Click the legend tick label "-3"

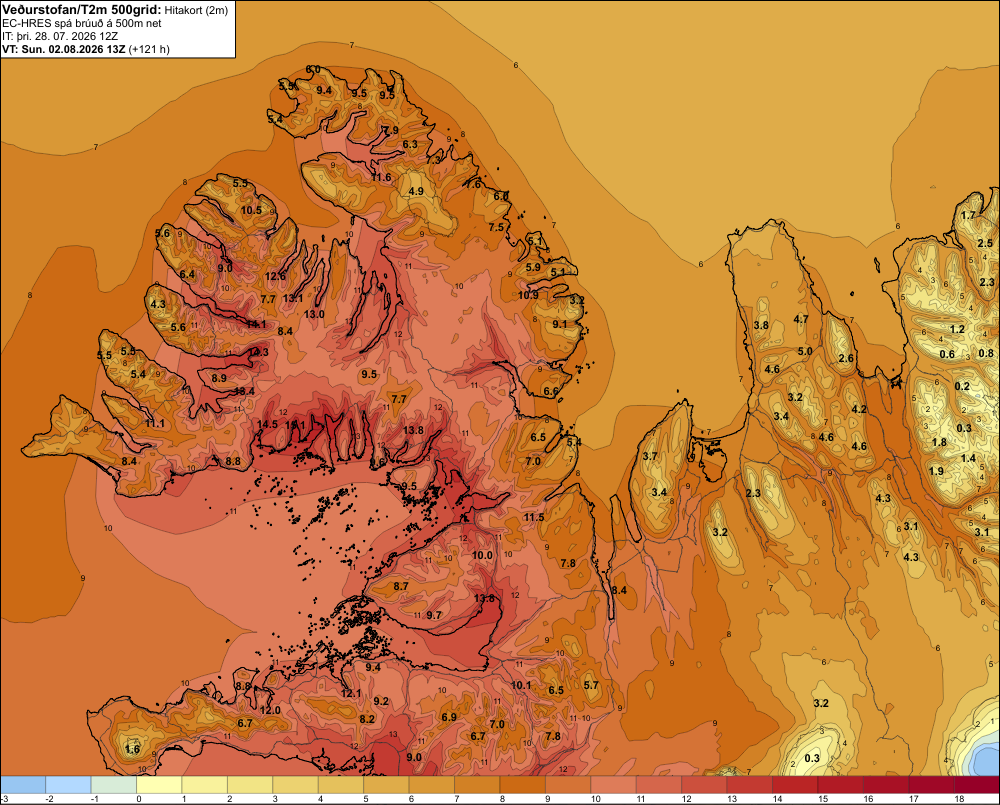[x=4, y=799]
